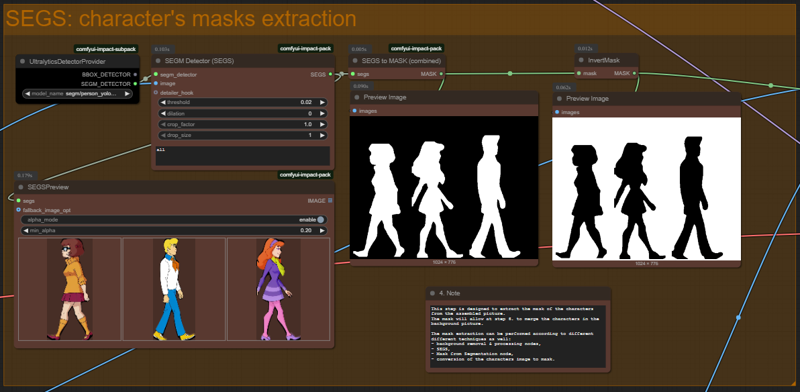Image resolution: width=800 pixels, height=392 pixels.
Task: Click the 4. Note text area
Action: 518,336
